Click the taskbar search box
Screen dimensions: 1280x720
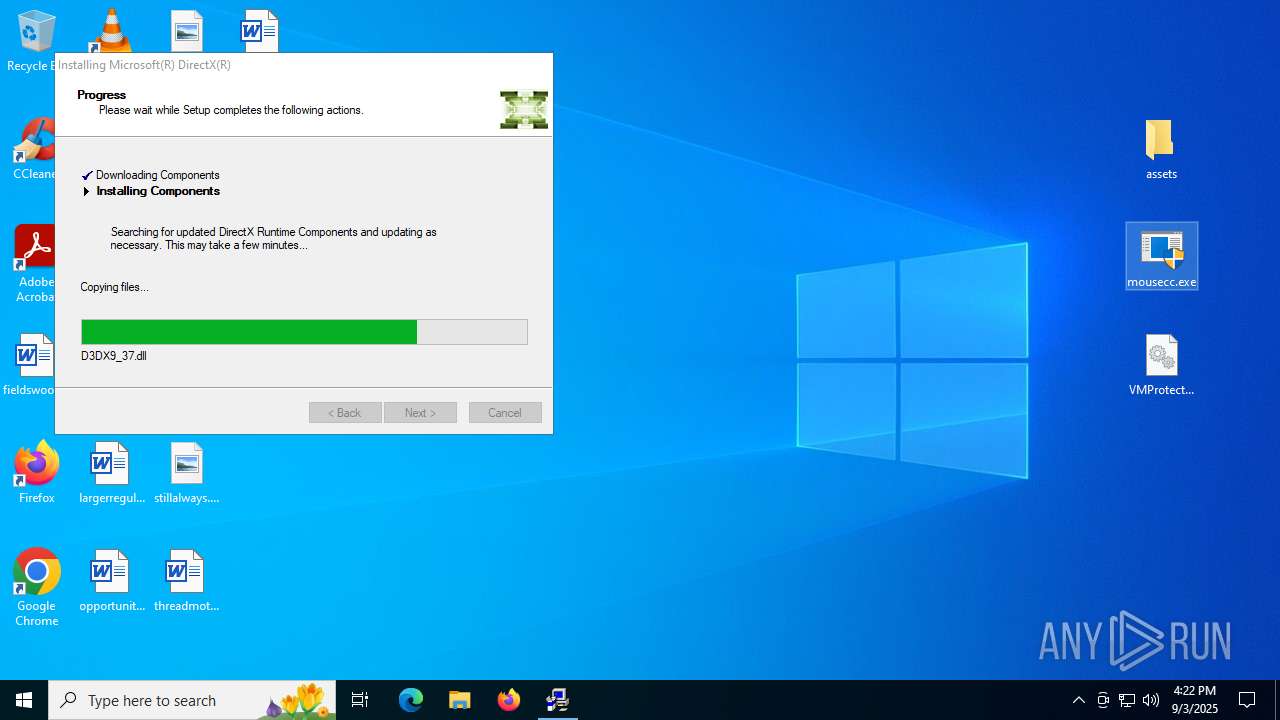tap(192, 700)
